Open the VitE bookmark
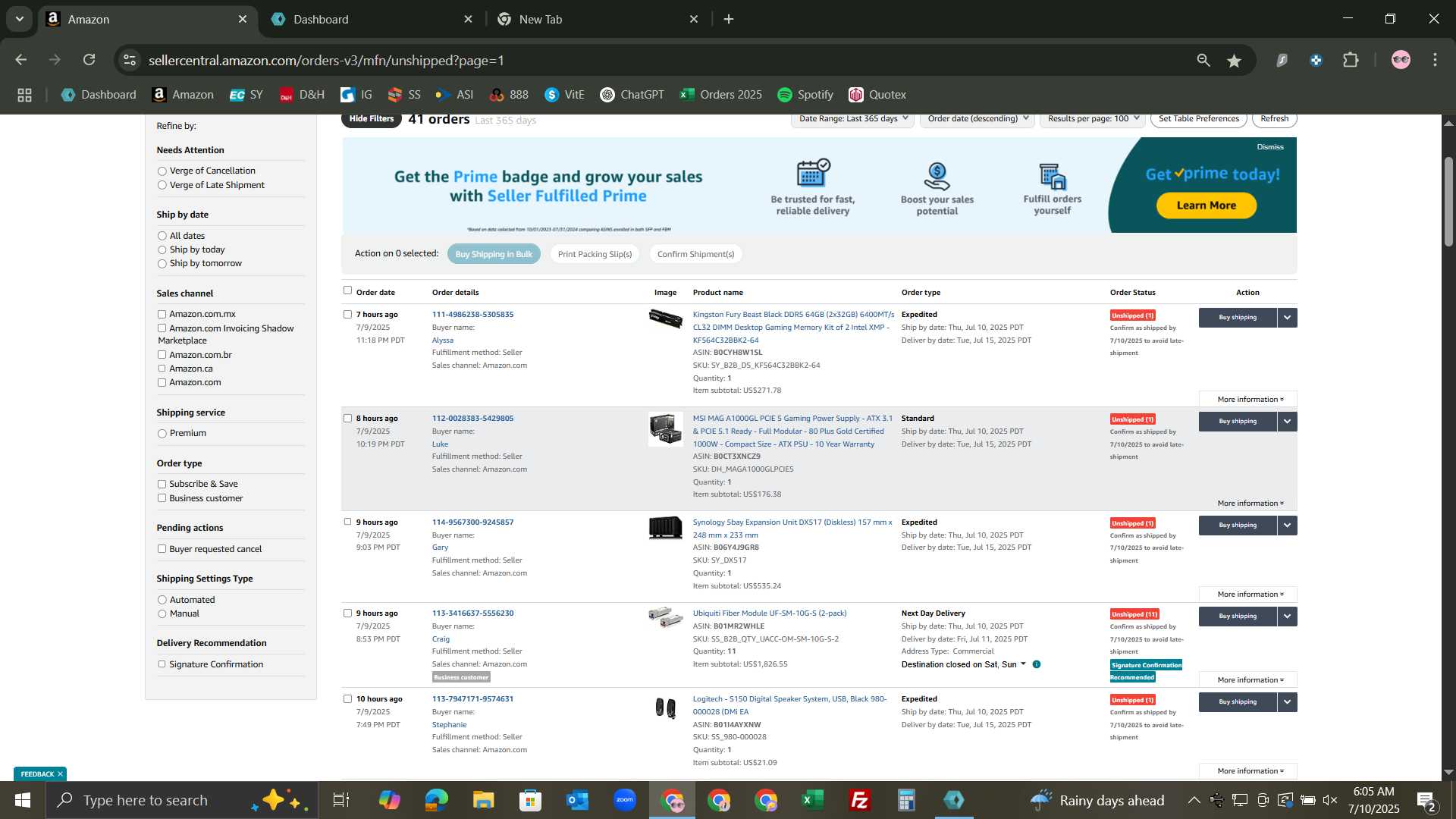Screen dimensions: 1456x819 click(x=564, y=95)
